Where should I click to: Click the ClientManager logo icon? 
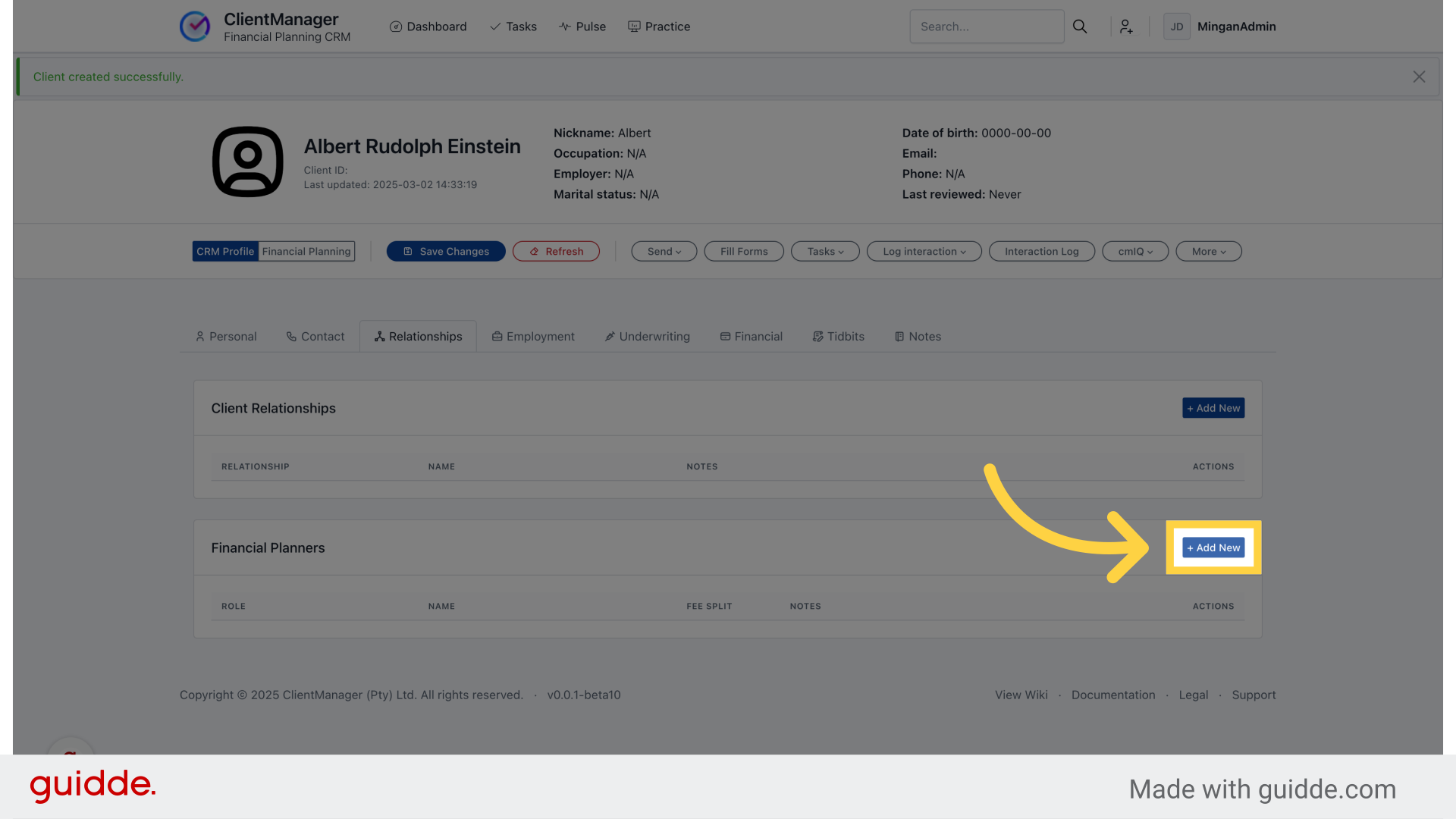(x=195, y=27)
